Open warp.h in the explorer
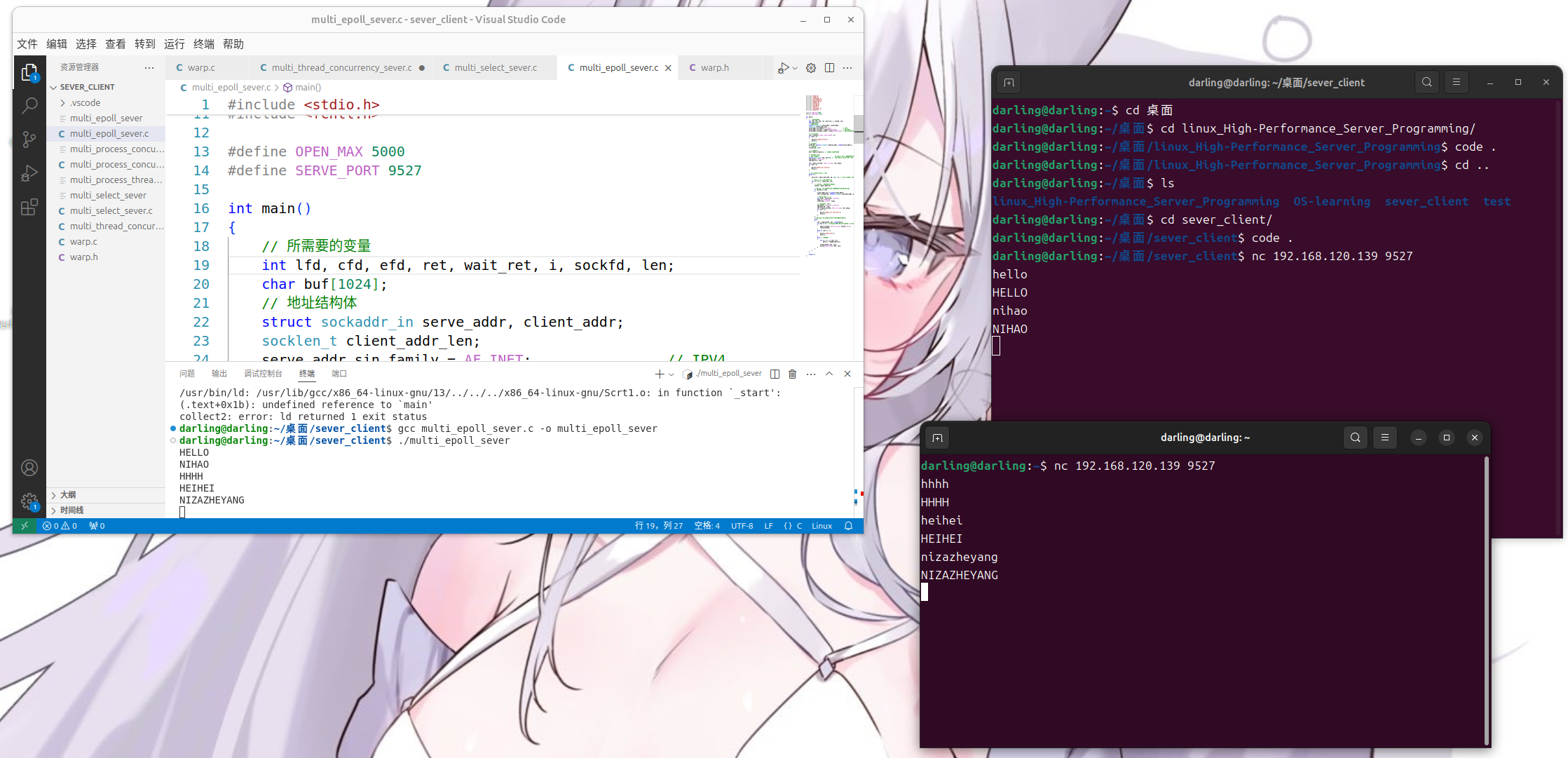 tap(106, 257)
